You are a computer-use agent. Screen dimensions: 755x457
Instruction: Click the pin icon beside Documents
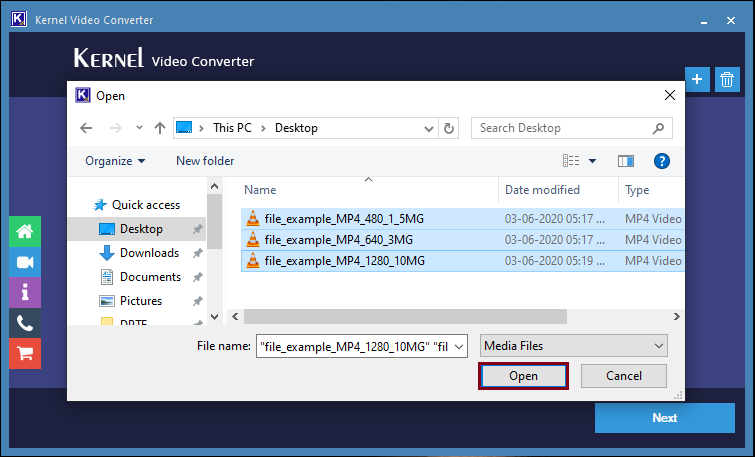pos(197,277)
